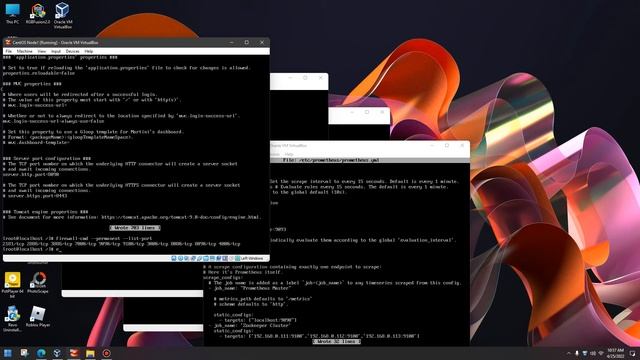Open the This PC desktop icon
Screen dimensions: 640x360
pos(12,13)
